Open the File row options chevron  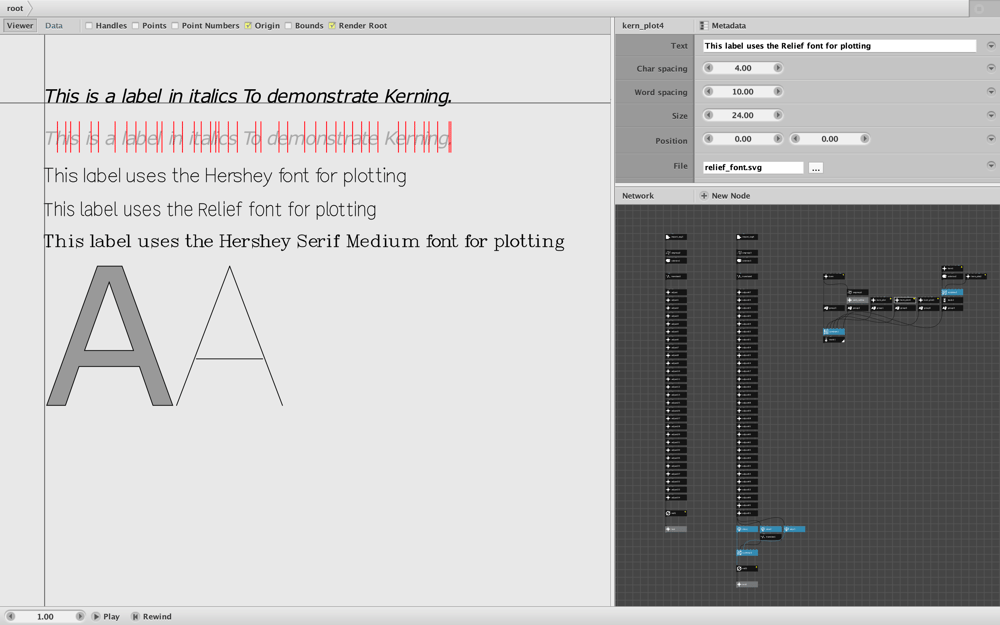pyautogui.click(x=990, y=165)
